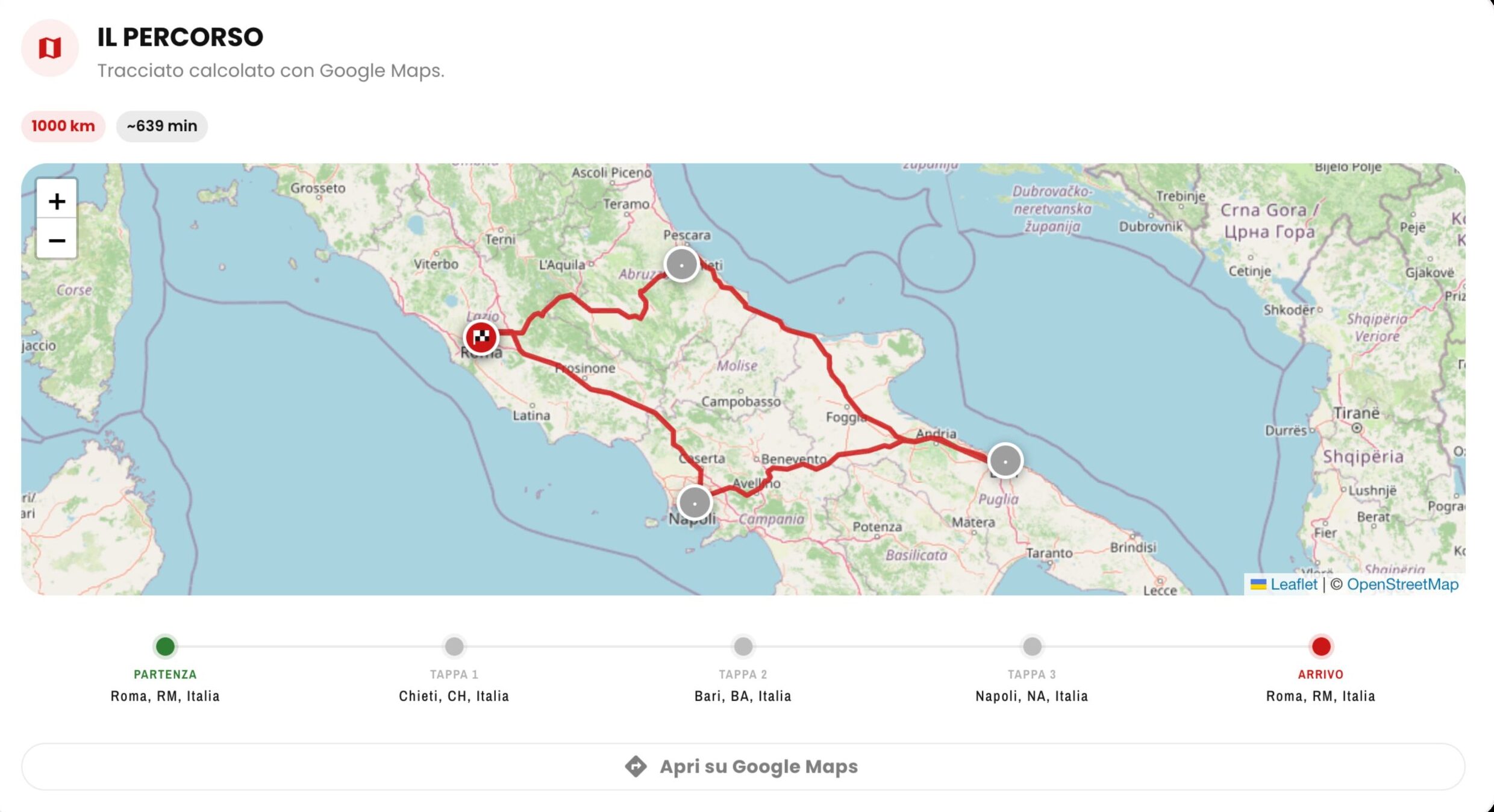
Task: Open route with Apri su Google Maps
Action: [x=743, y=766]
